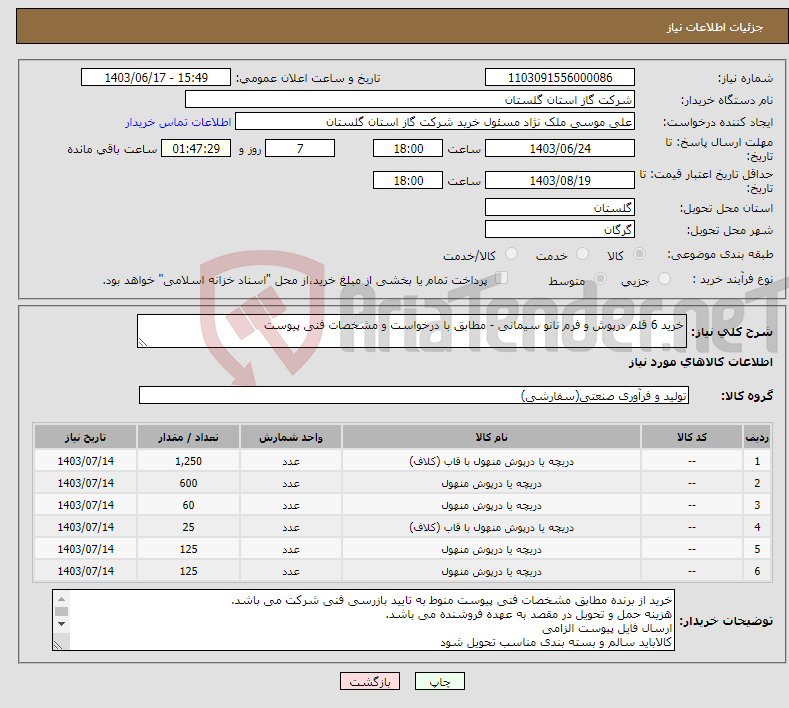Click quantity 600 in row 2
The height and width of the screenshot is (708, 789).
[x=188, y=483]
